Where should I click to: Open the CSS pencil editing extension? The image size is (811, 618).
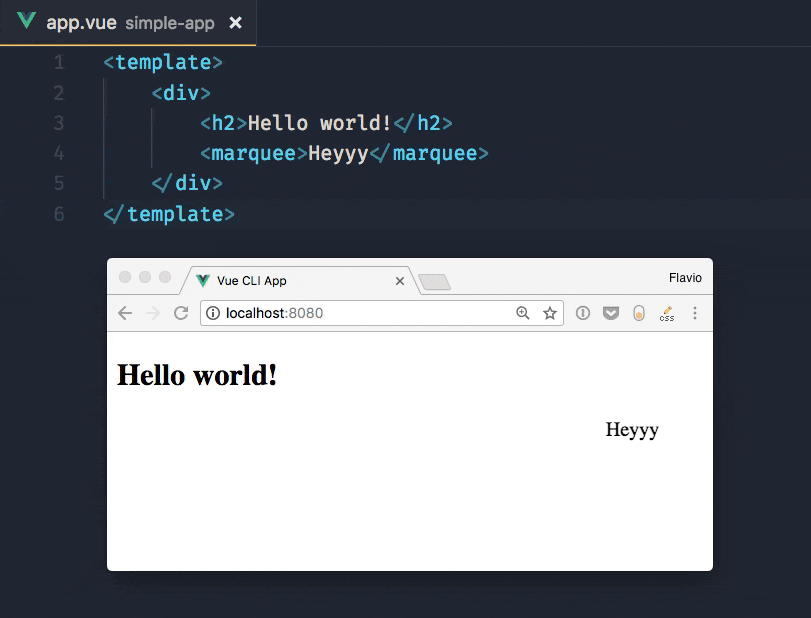(666, 313)
